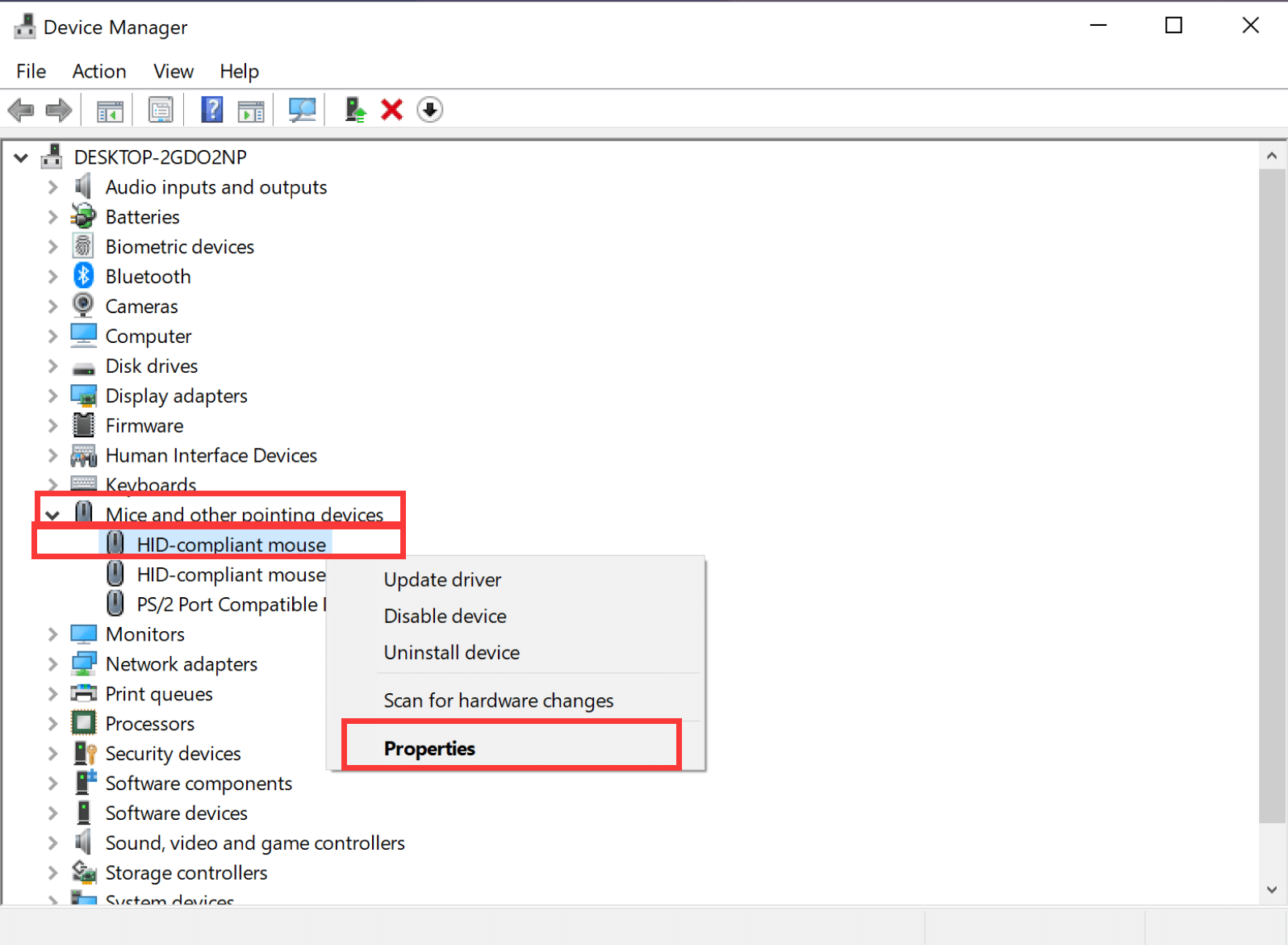
Task: Click the blue Help question mark icon
Action: pyautogui.click(x=211, y=110)
